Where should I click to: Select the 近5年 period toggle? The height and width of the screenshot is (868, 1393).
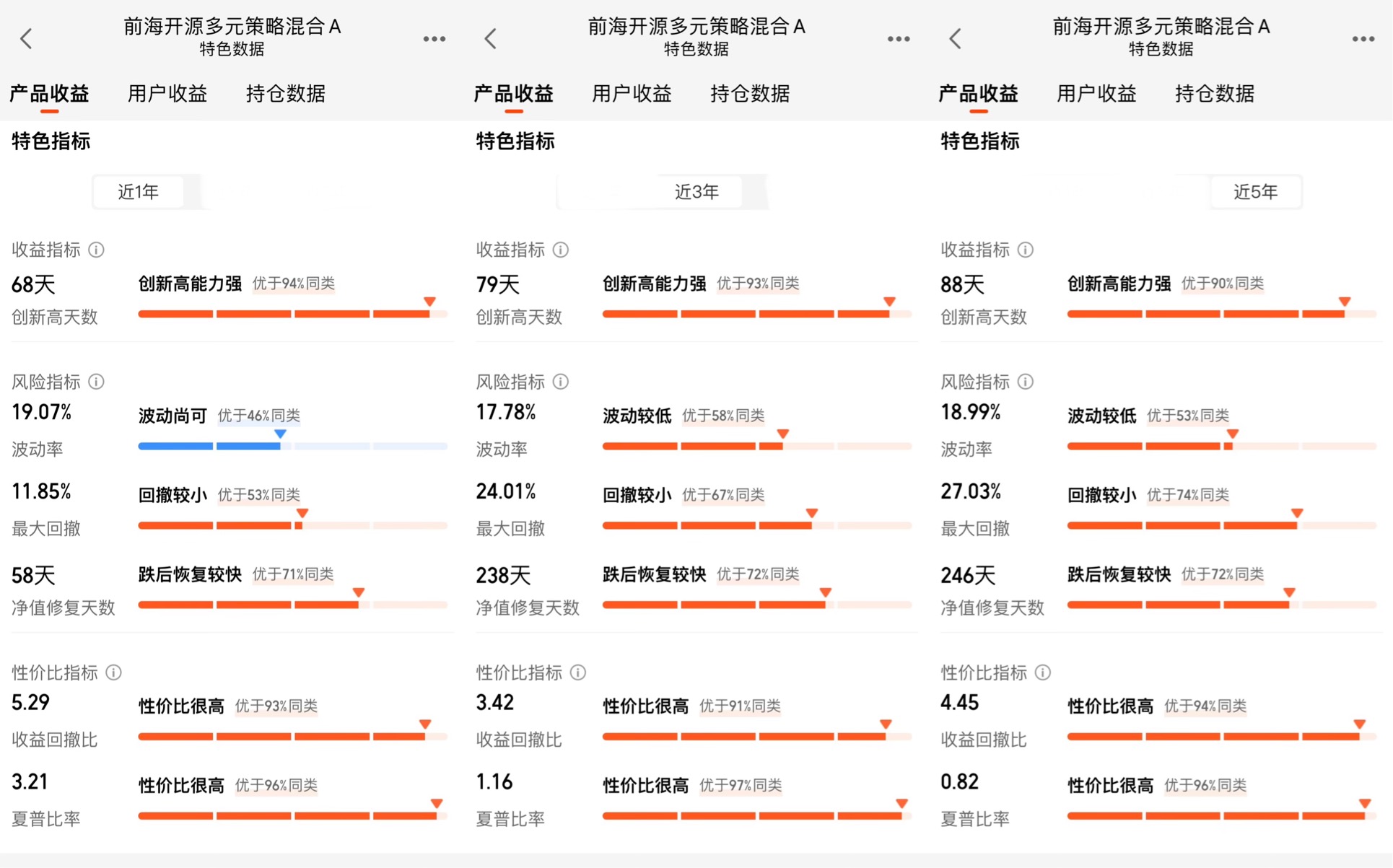pyautogui.click(x=1255, y=192)
